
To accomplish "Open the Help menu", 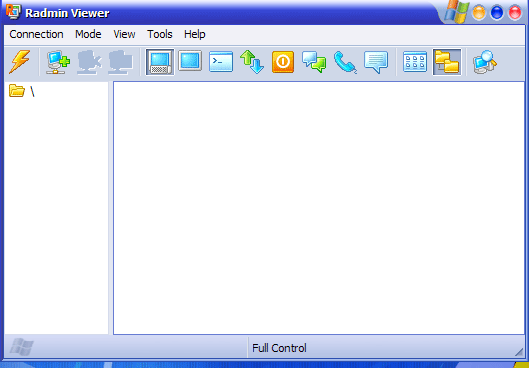I will [195, 34].
